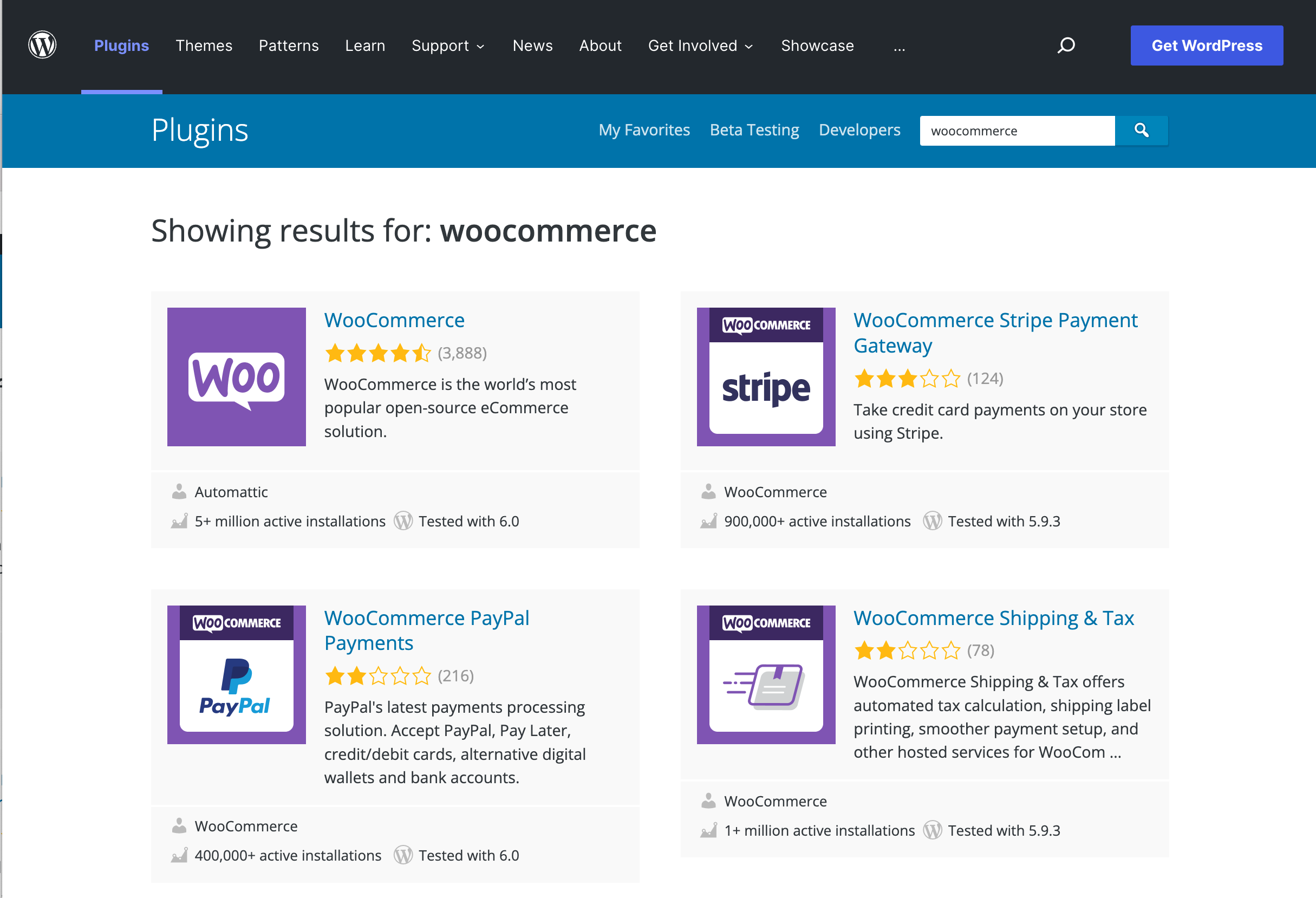Open the News menu item

pyautogui.click(x=532, y=45)
